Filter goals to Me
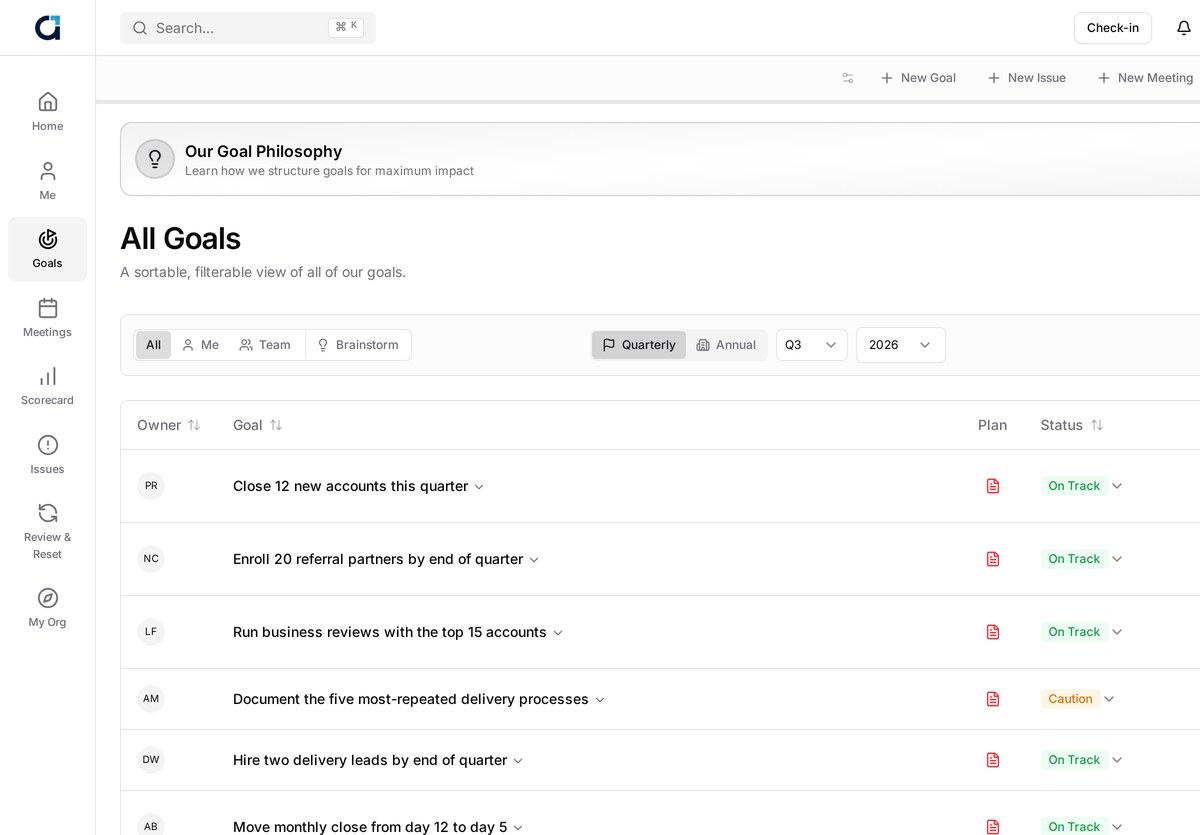 point(200,345)
